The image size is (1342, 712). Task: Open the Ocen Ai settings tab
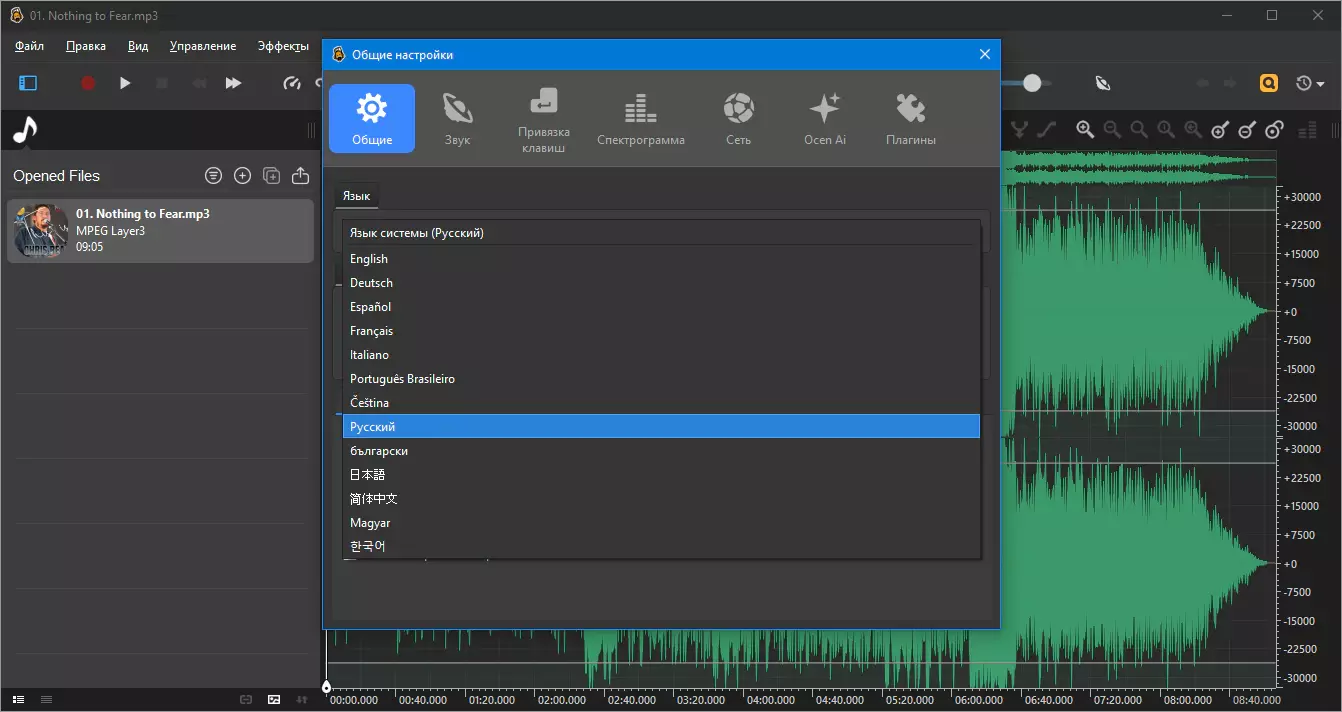pos(825,118)
